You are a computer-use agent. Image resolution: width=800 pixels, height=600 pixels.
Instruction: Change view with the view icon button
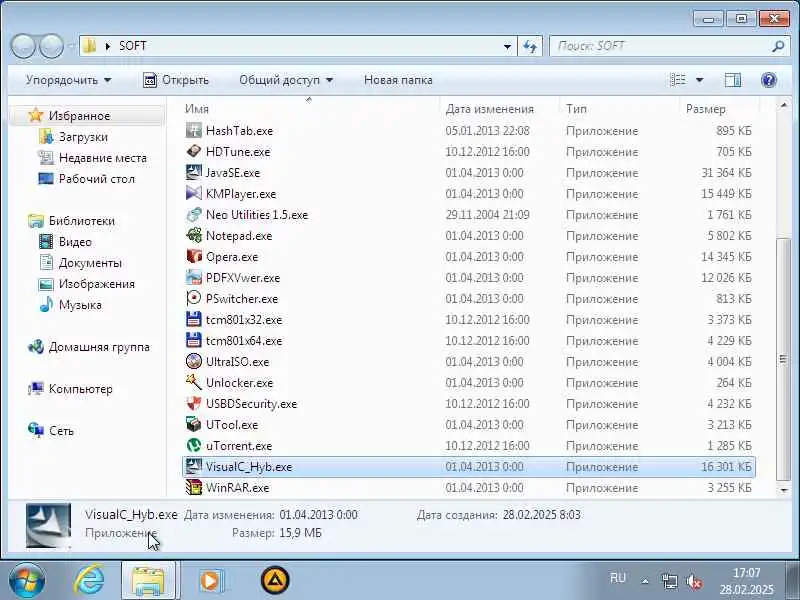[x=678, y=80]
